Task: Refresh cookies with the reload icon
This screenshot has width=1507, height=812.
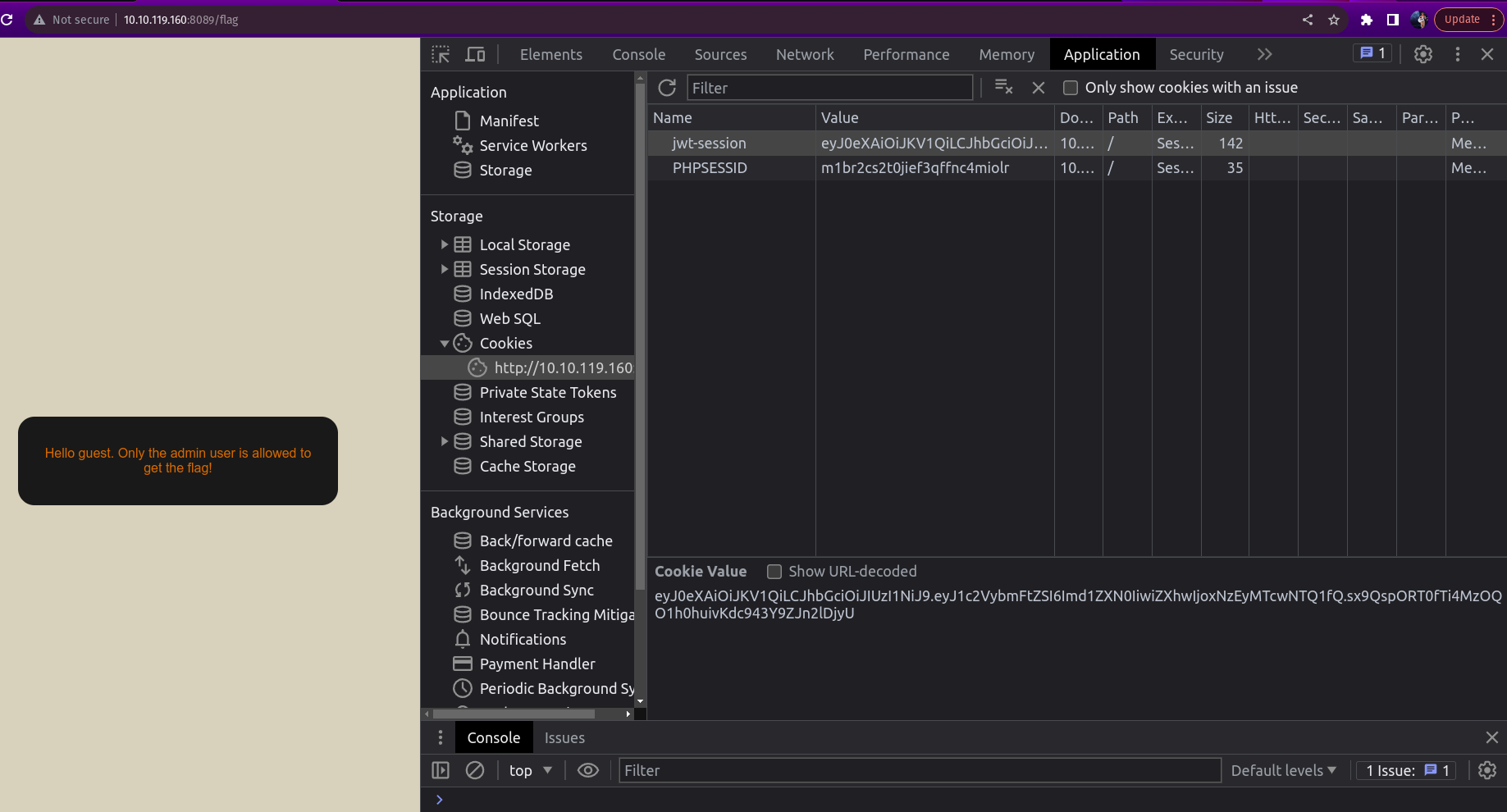Action: click(x=667, y=88)
